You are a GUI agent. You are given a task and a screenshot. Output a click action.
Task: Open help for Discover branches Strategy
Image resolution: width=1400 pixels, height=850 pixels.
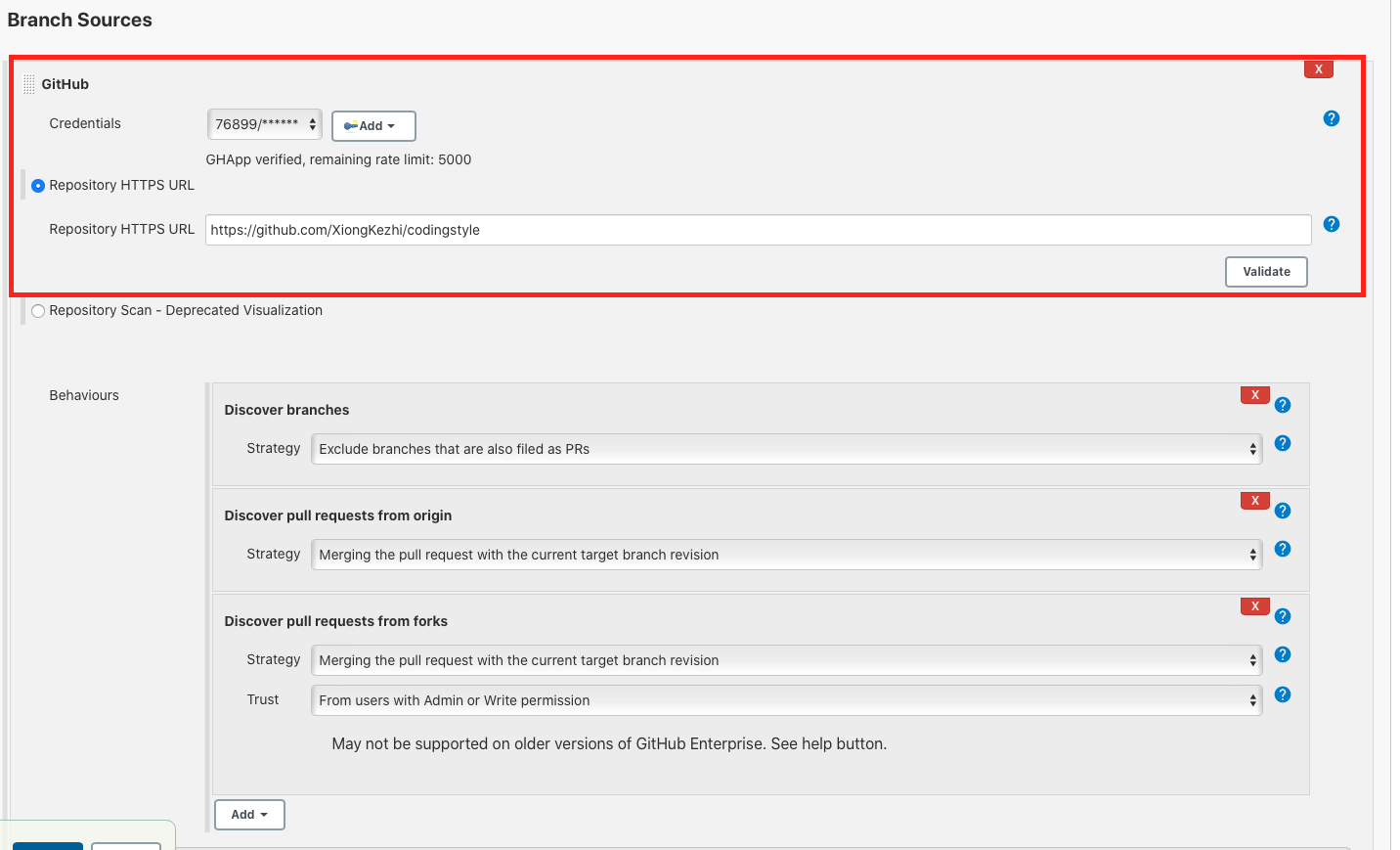click(x=1283, y=443)
